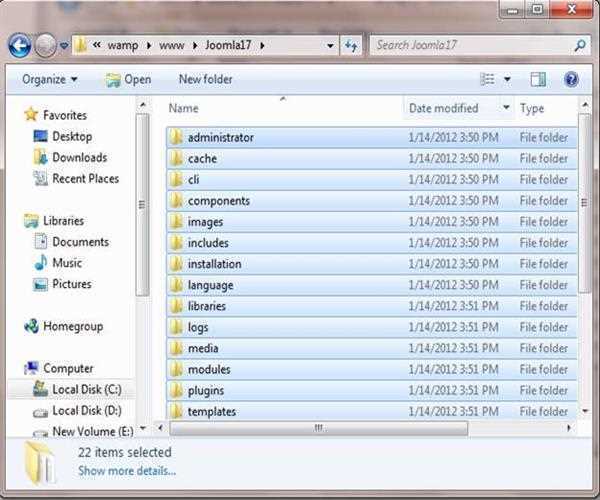Click the horizontal scrollbar in file list
600x500 pixels.
318,427
